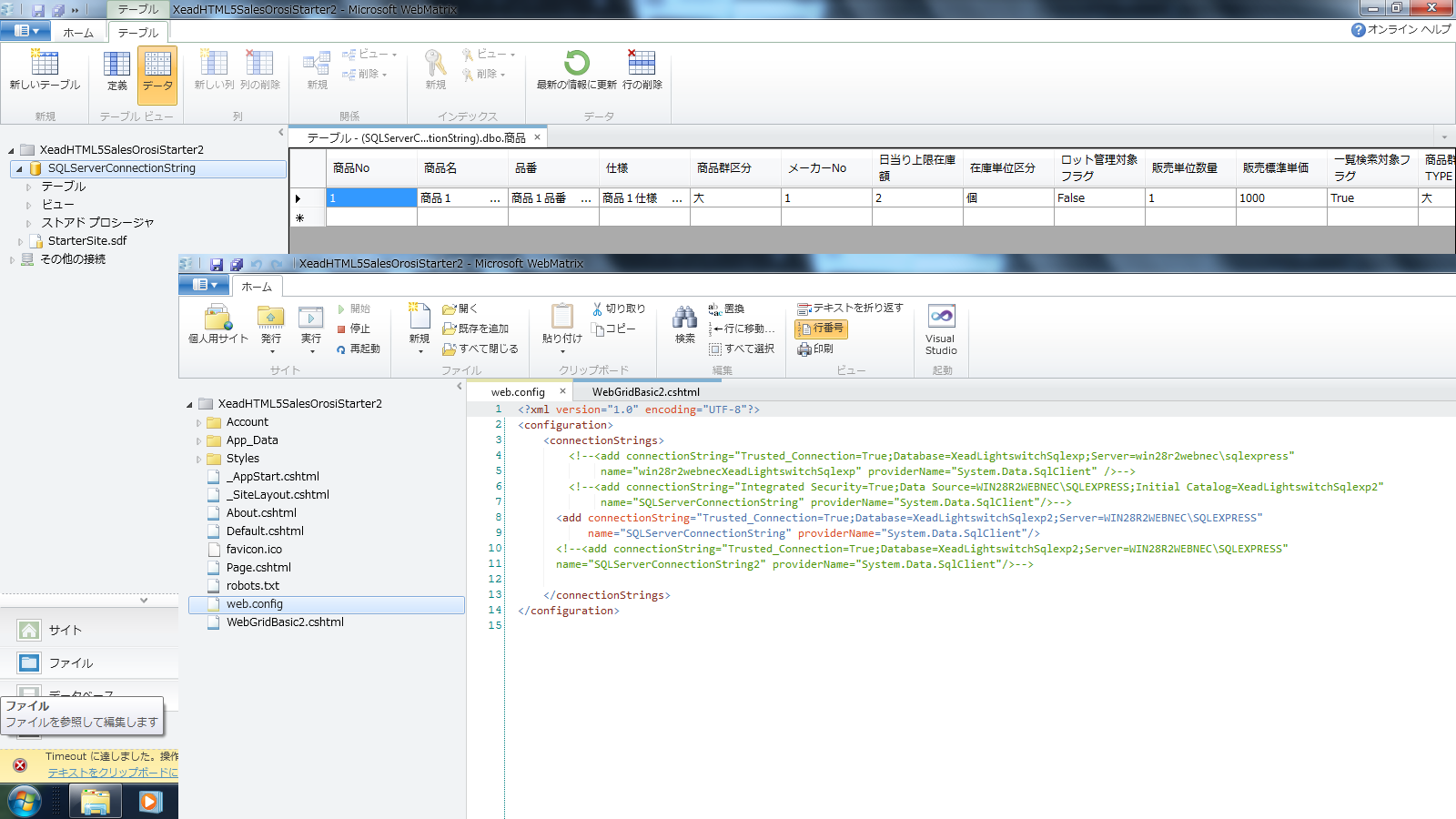Open Windows Start button
1456x819 pixels.
(x=25, y=802)
